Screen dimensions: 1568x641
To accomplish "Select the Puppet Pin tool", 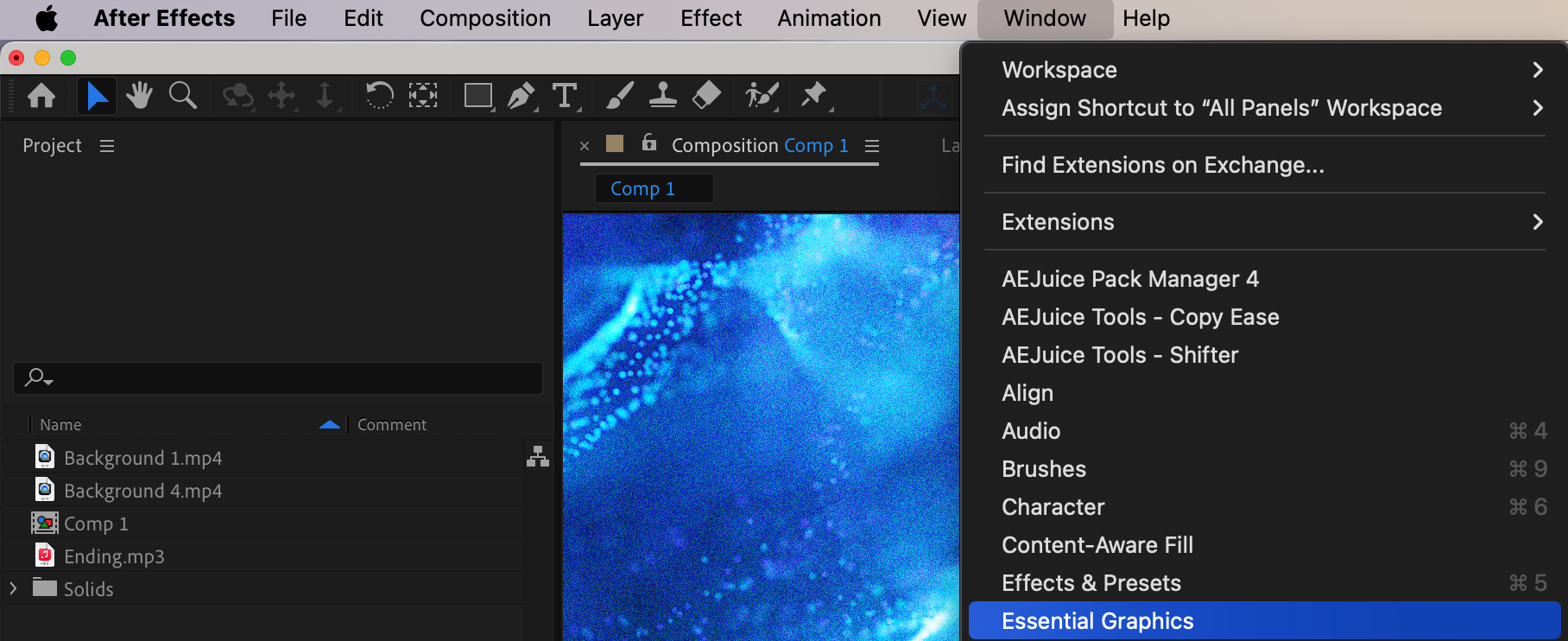I will [x=814, y=95].
